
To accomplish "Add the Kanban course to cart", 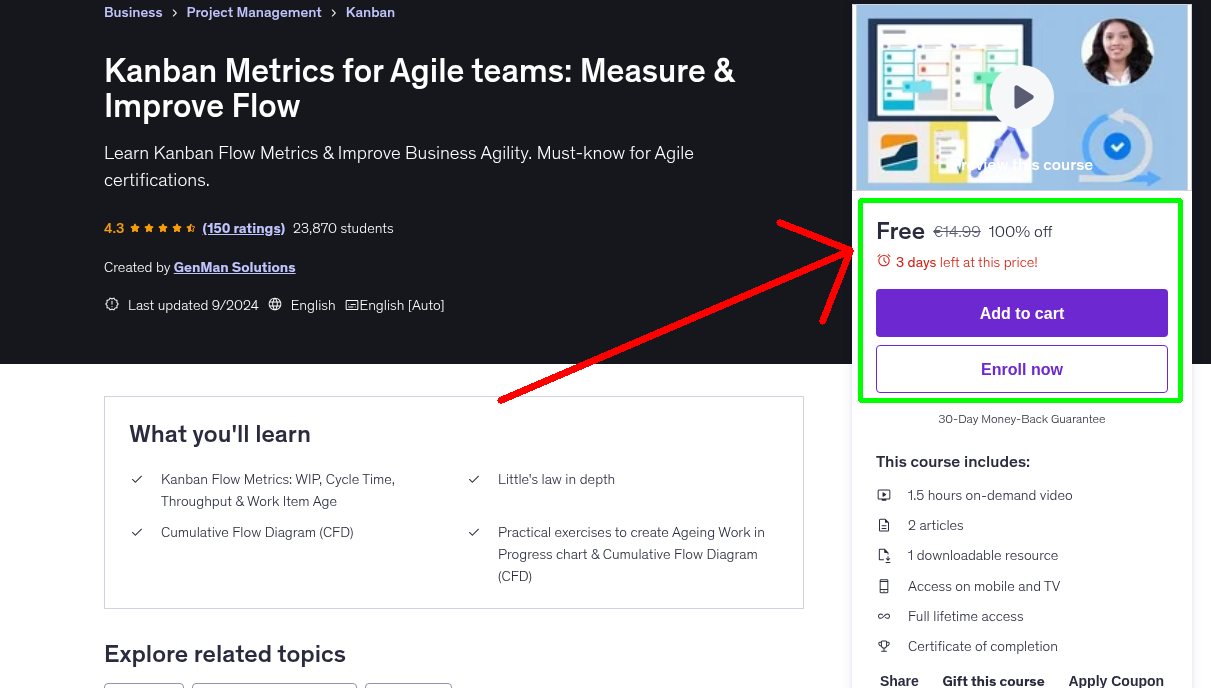I will pos(1021,313).
